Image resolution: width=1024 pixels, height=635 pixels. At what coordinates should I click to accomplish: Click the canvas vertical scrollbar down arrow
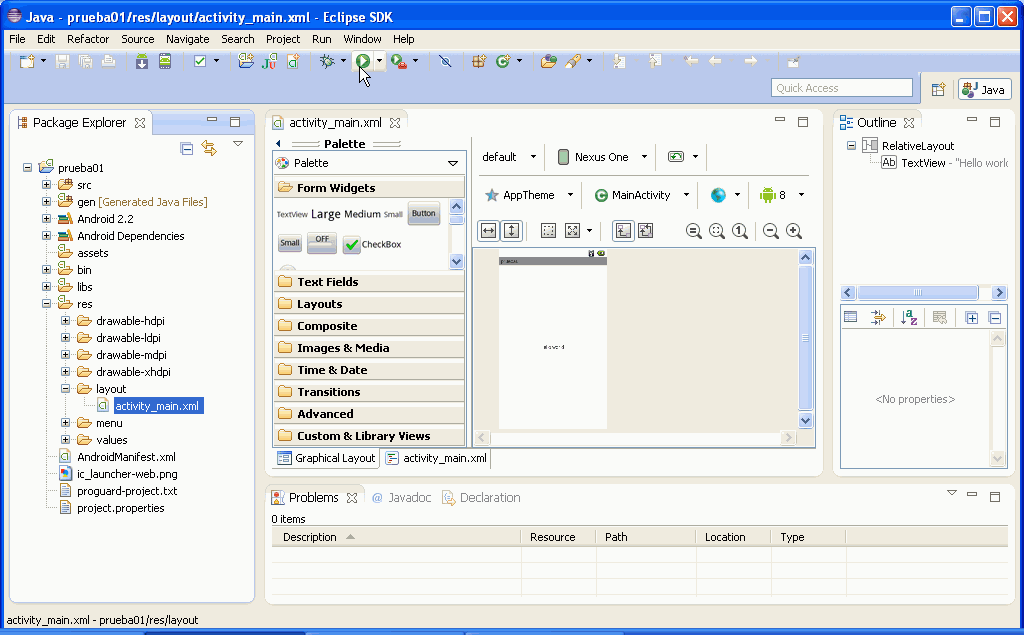pyautogui.click(x=806, y=421)
